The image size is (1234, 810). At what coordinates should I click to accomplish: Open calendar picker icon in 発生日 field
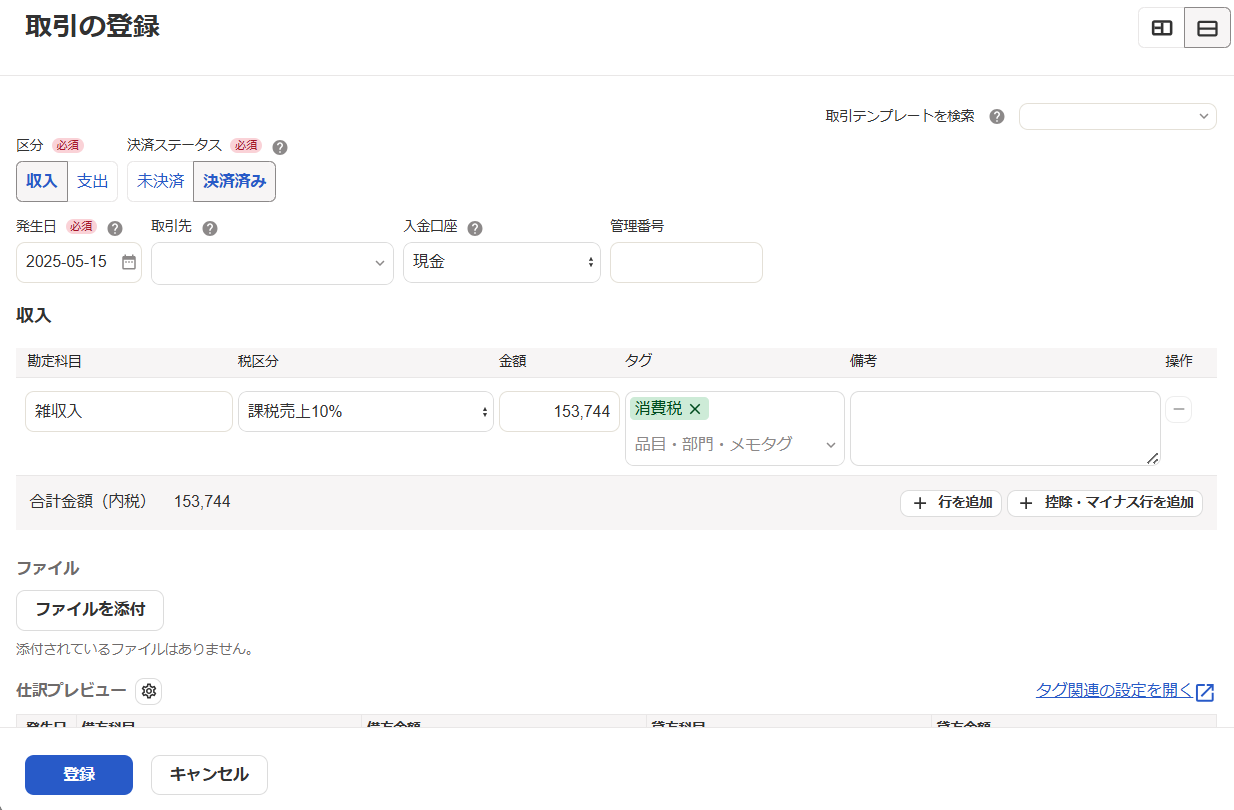(x=129, y=262)
